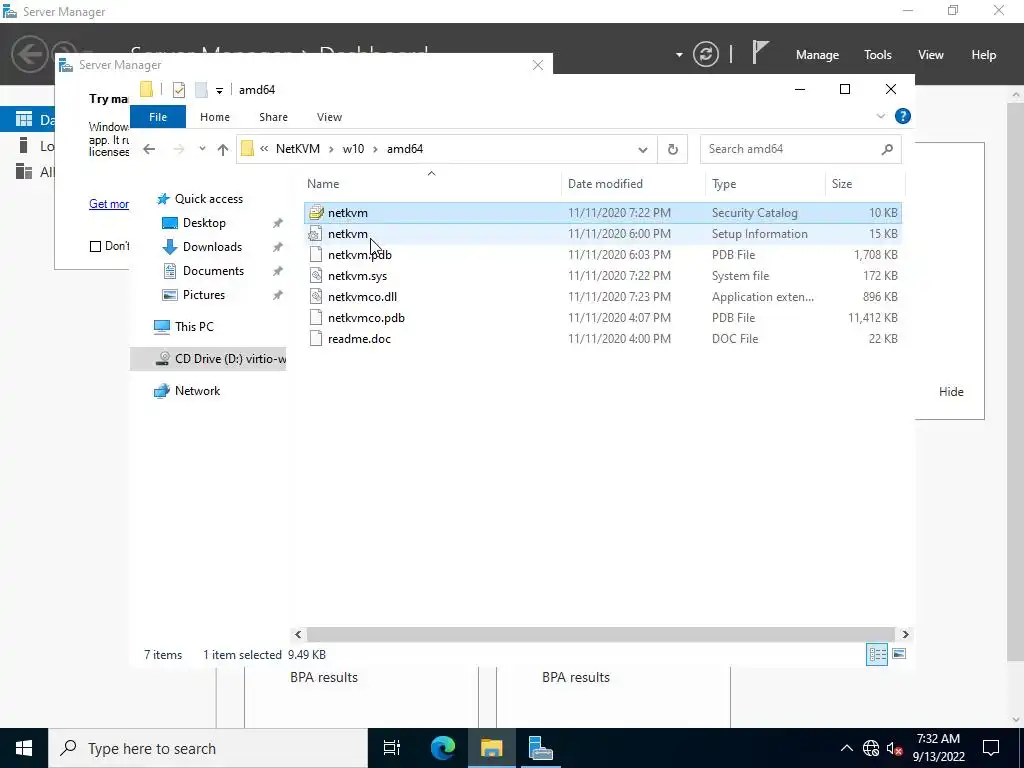The width and height of the screenshot is (1024, 768).
Task: Open the View ribbon tab in Explorer
Action: pos(329,117)
